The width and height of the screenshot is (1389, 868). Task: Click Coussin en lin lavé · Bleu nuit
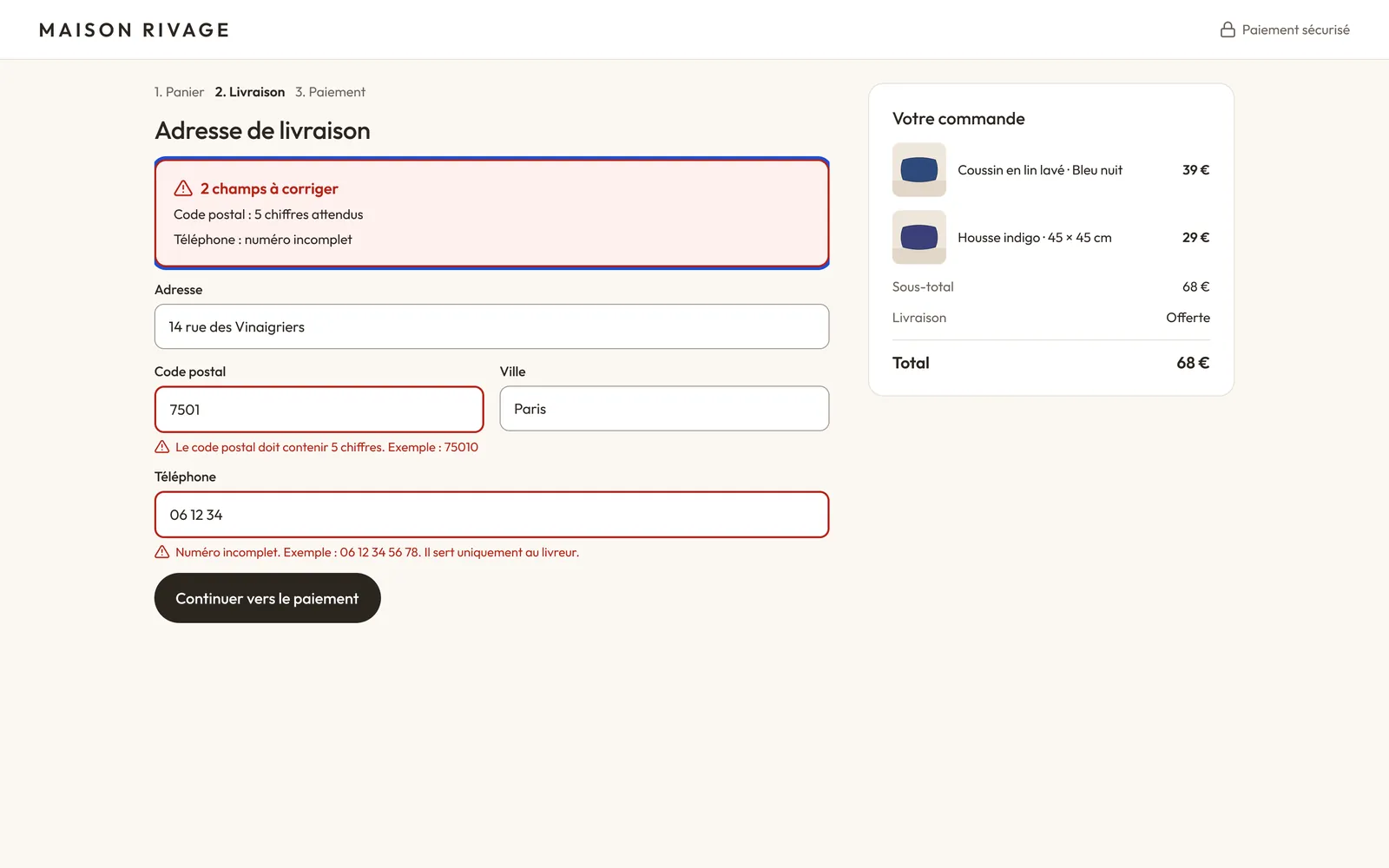[x=1040, y=170]
